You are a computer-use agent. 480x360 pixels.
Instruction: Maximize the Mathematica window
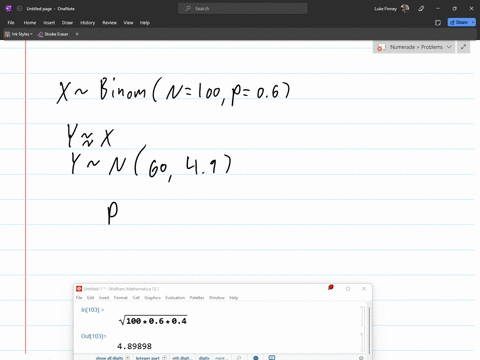(348, 289)
